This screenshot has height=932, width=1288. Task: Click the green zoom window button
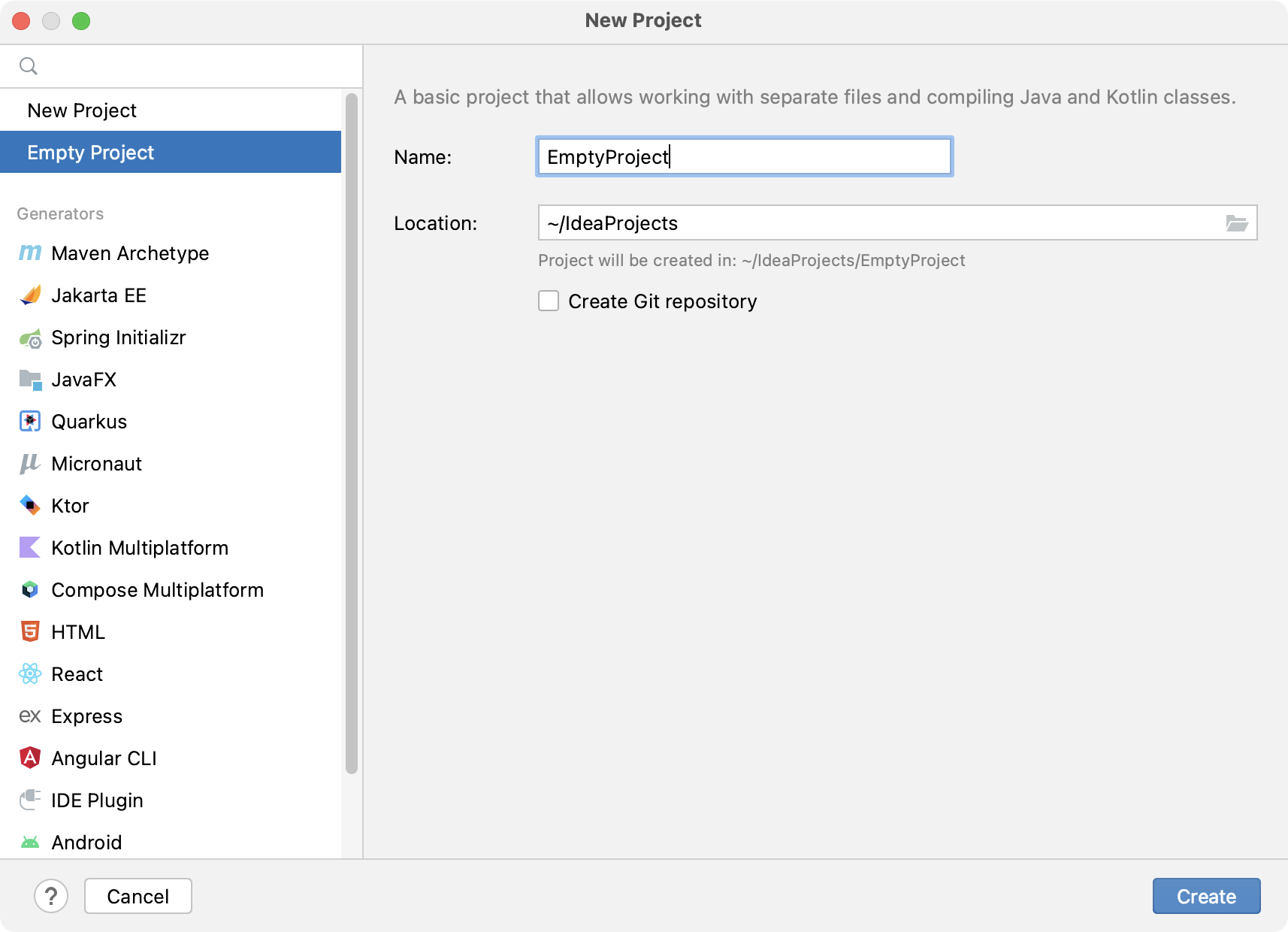[81, 21]
